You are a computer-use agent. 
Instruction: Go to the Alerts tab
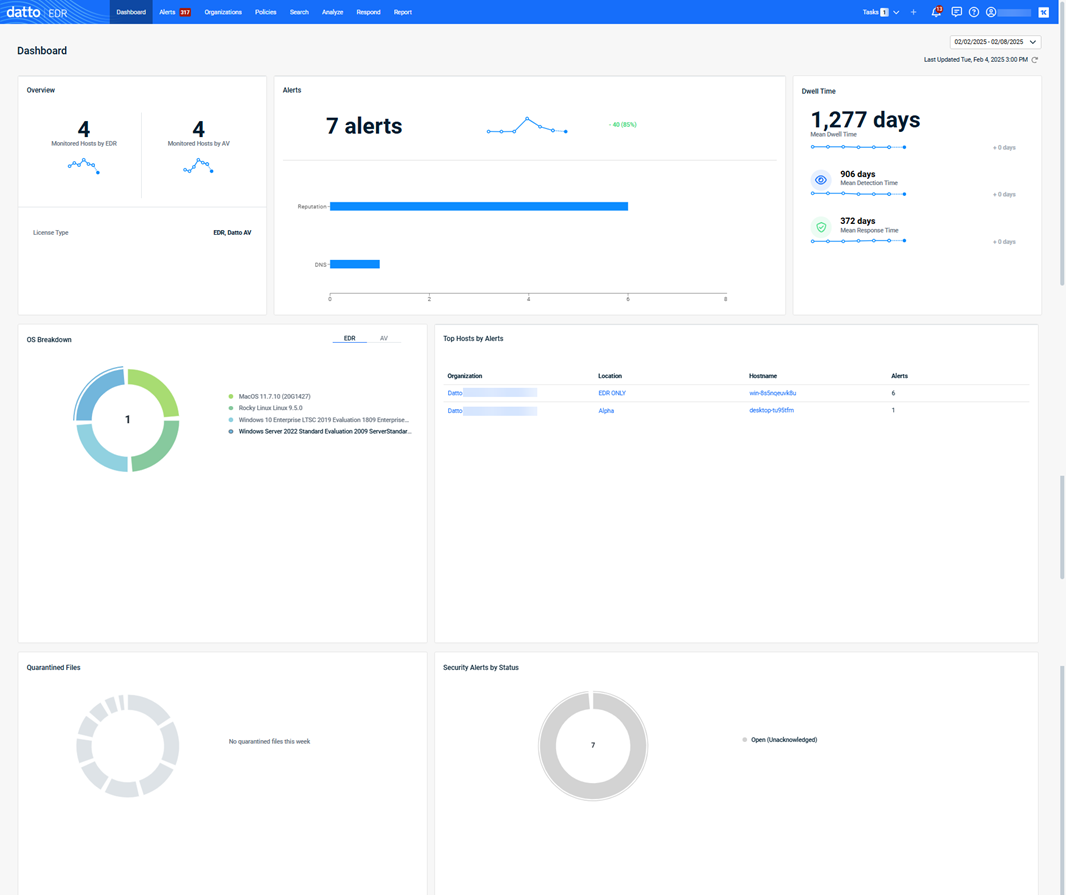[x=174, y=12]
